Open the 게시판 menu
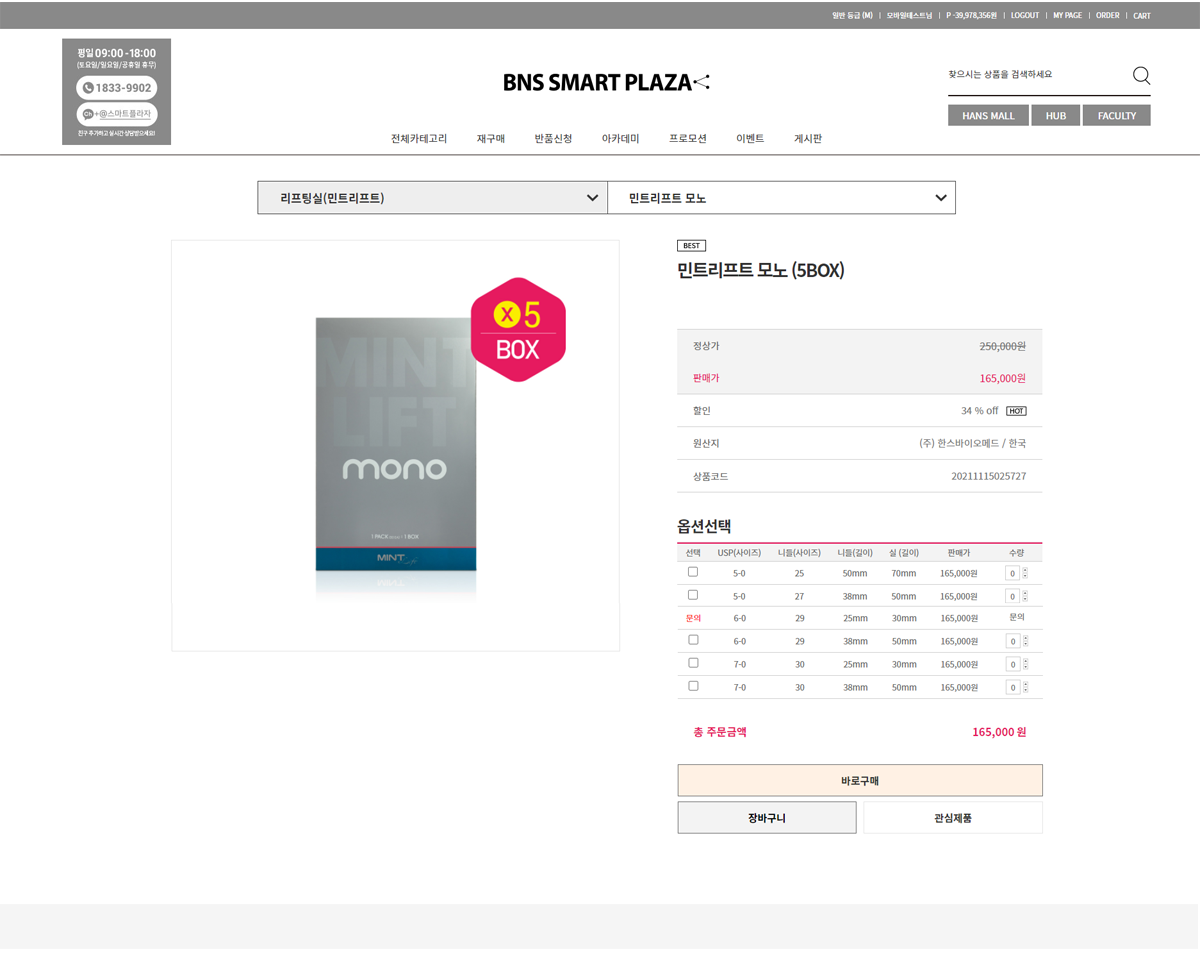 click(808, 139)
